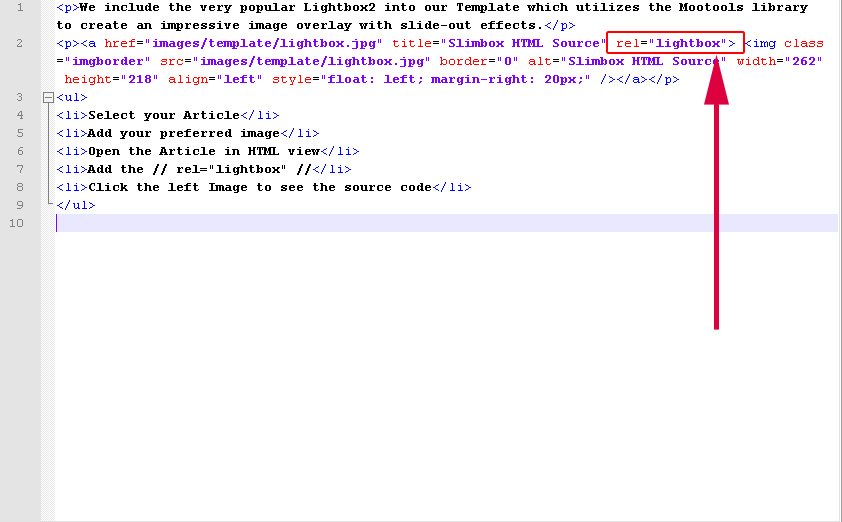The width and height of the screenshot is (842, 522).
Task: Collapse the <ul> fold marker on line 3
Action: point(47,98)
